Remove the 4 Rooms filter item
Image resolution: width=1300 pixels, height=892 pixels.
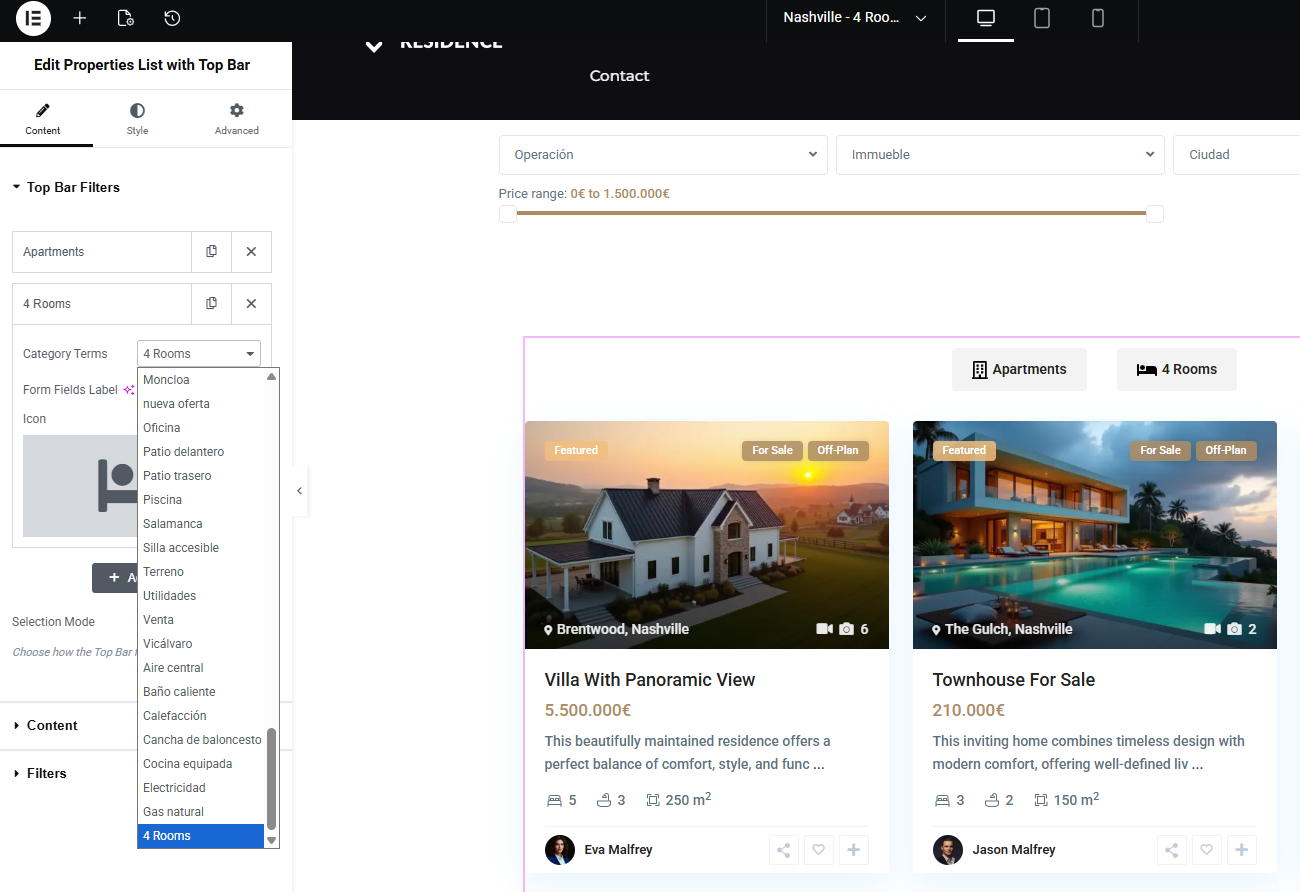(251, 304)
